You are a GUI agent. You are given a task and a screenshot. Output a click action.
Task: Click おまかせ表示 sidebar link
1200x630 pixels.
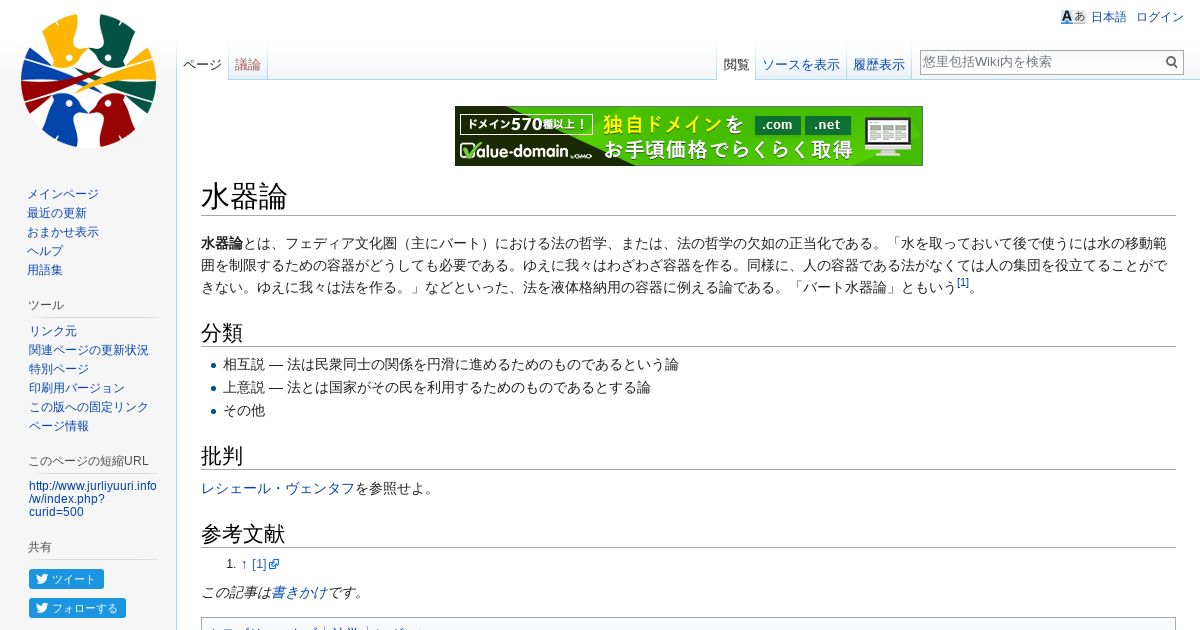pyautogui.click(x=63, y=232)
